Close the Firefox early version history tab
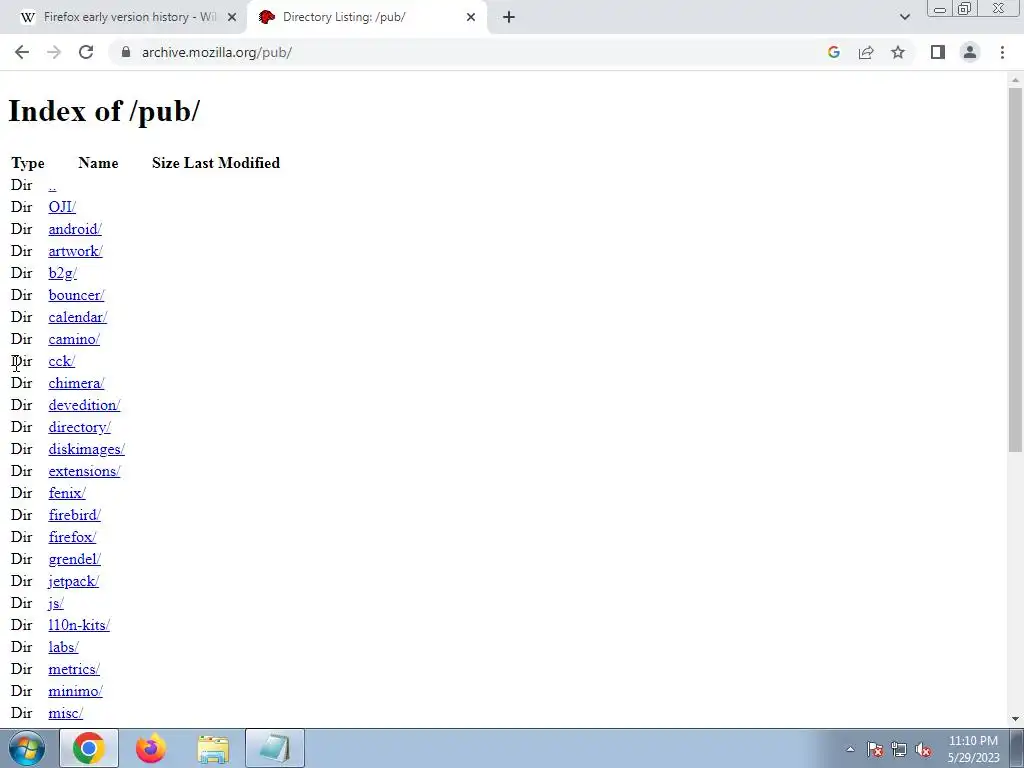 click(232, 17)
